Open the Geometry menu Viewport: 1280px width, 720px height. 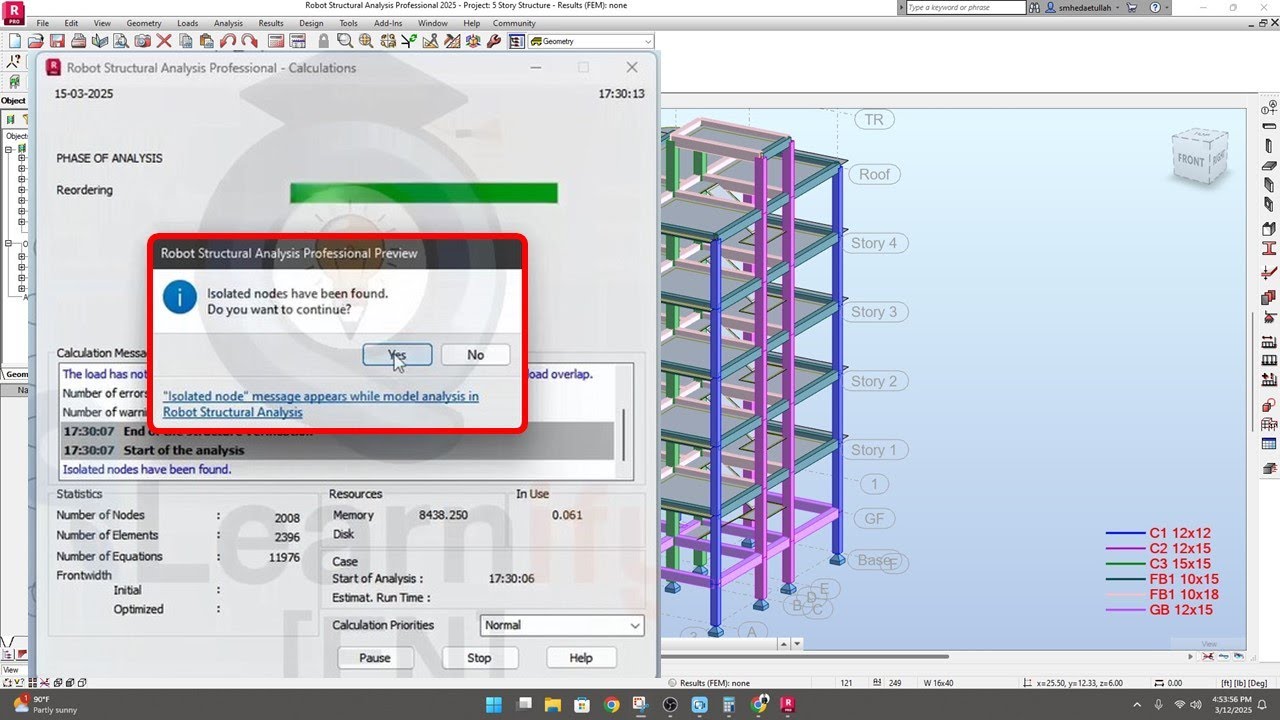tap(144, 23)
